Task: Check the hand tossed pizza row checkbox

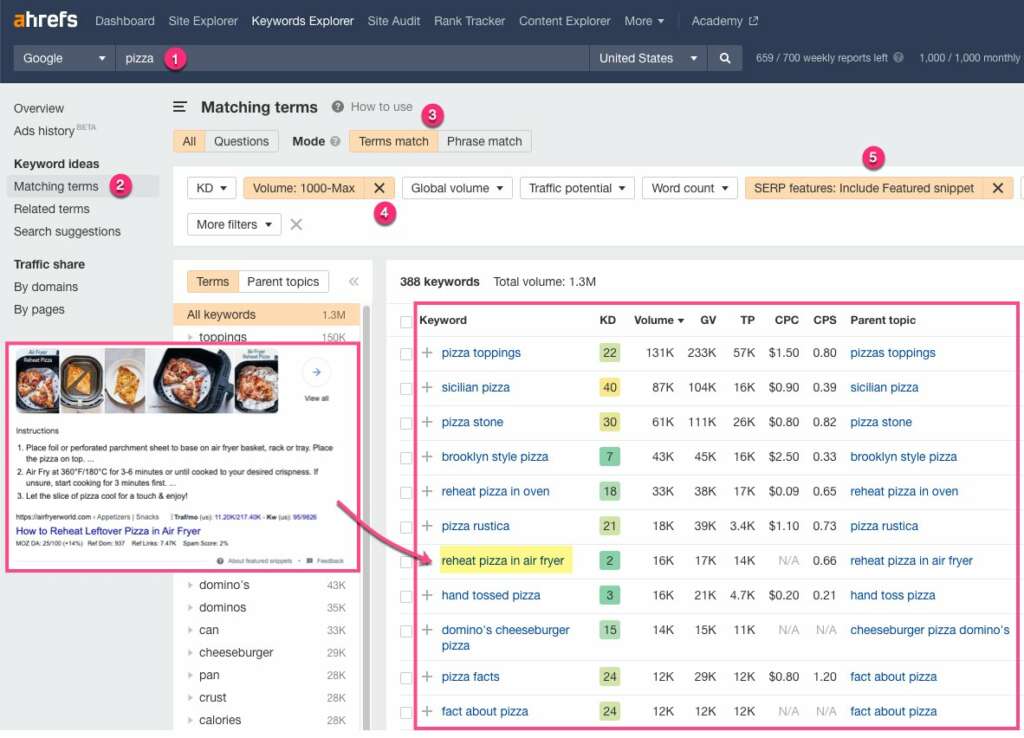Action: pyautogui.click(x=406, y=596)
